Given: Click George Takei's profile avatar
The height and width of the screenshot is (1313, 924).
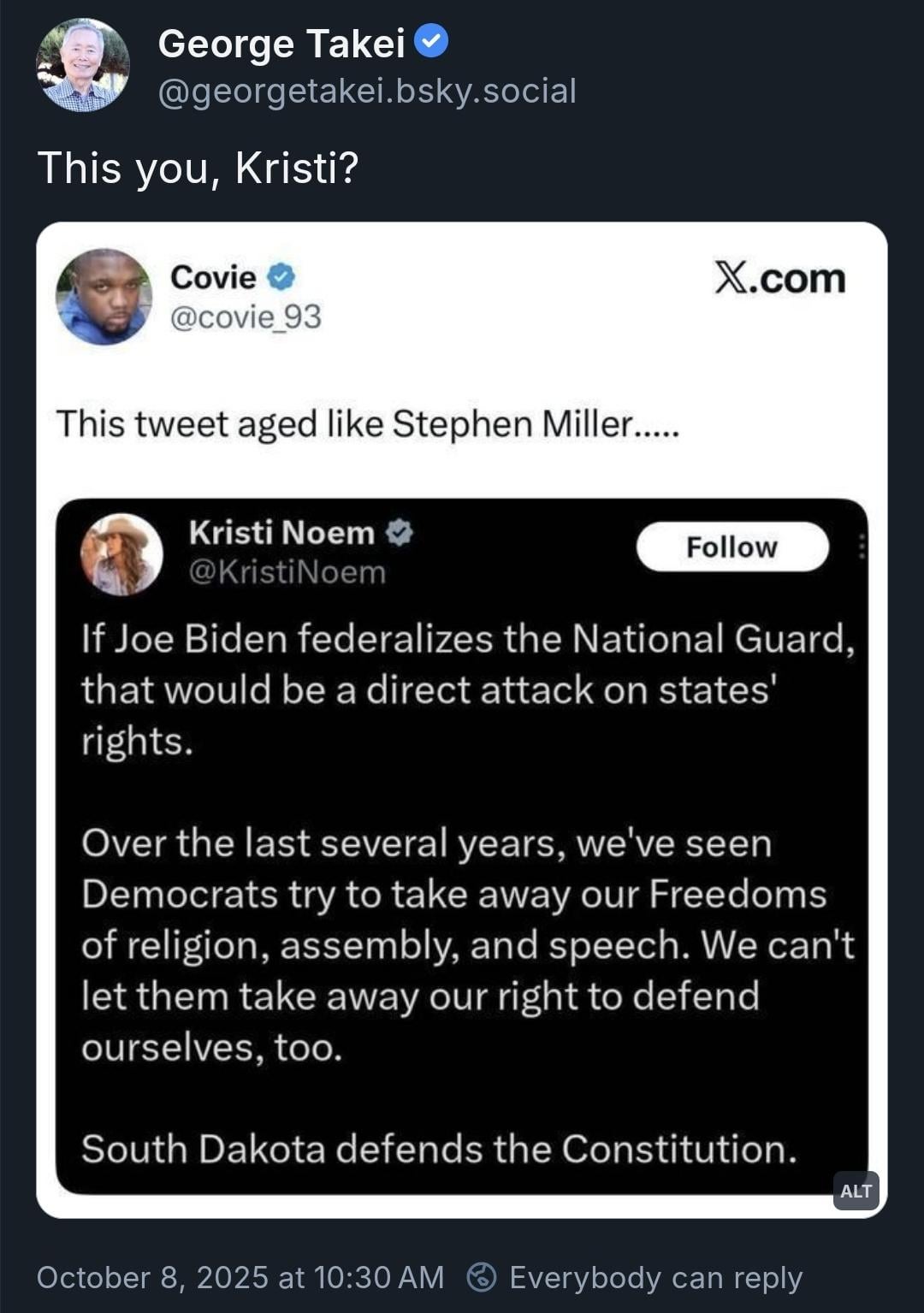Looking at the screenshot, I should (x=83, y=65).
